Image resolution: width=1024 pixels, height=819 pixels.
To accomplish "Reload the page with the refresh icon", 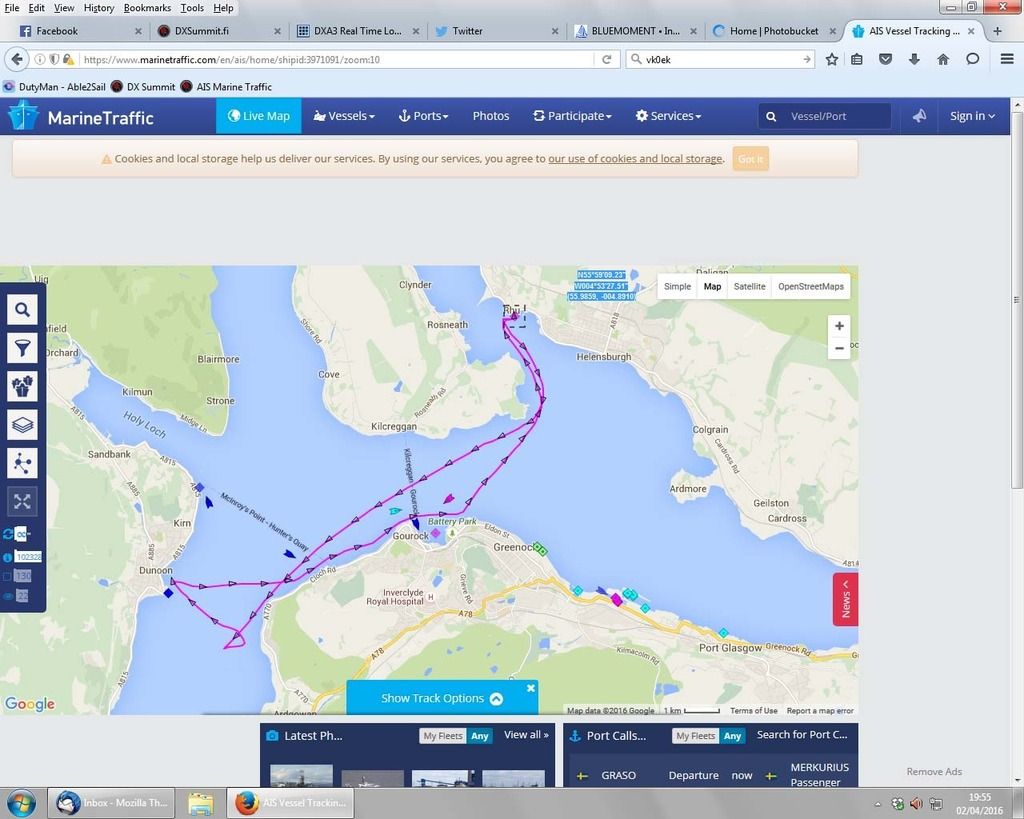I will pyautogui.click(x=607, y=59).
